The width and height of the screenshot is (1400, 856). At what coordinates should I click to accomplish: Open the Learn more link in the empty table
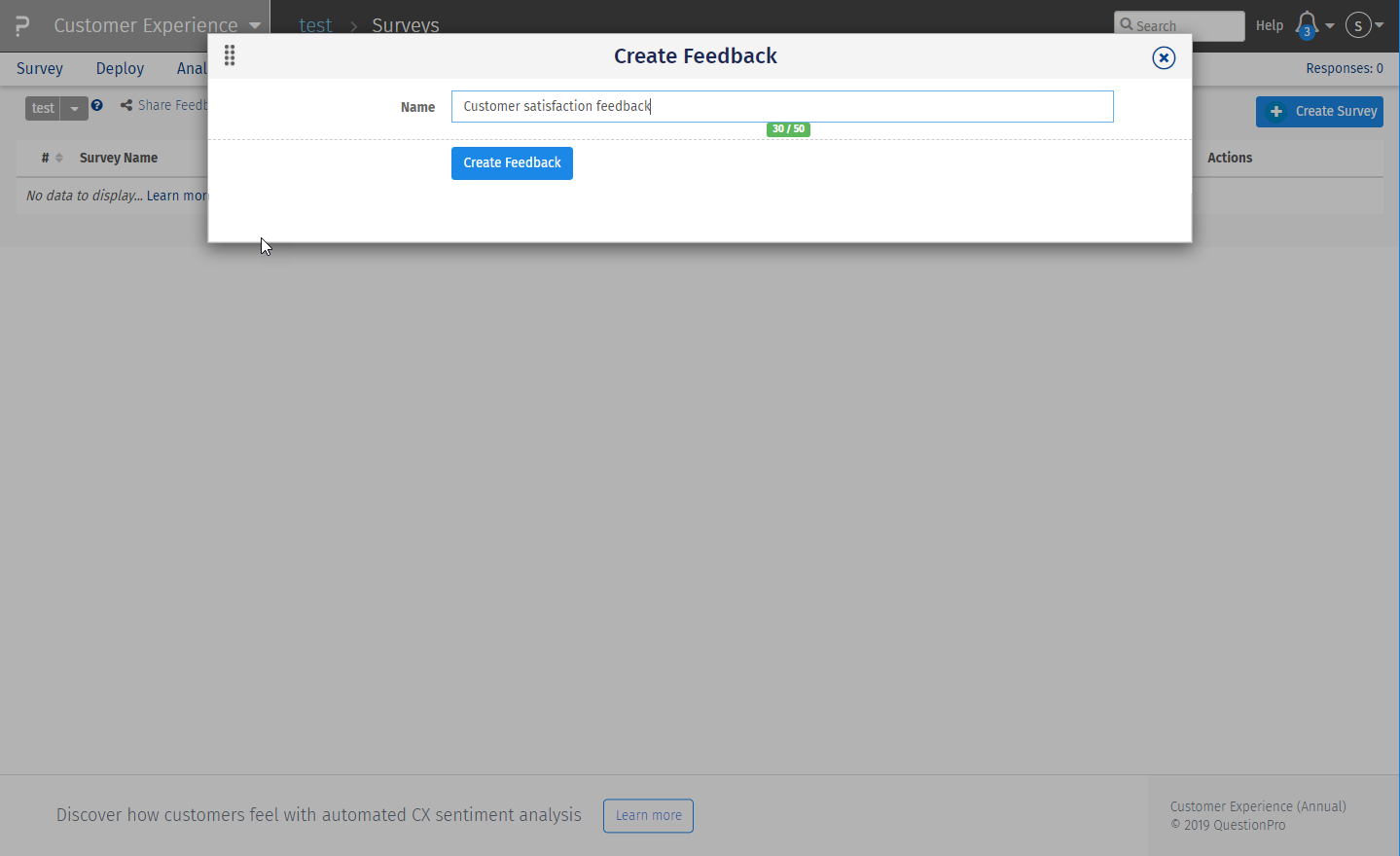pyautogui.click(x=176, y=195)
